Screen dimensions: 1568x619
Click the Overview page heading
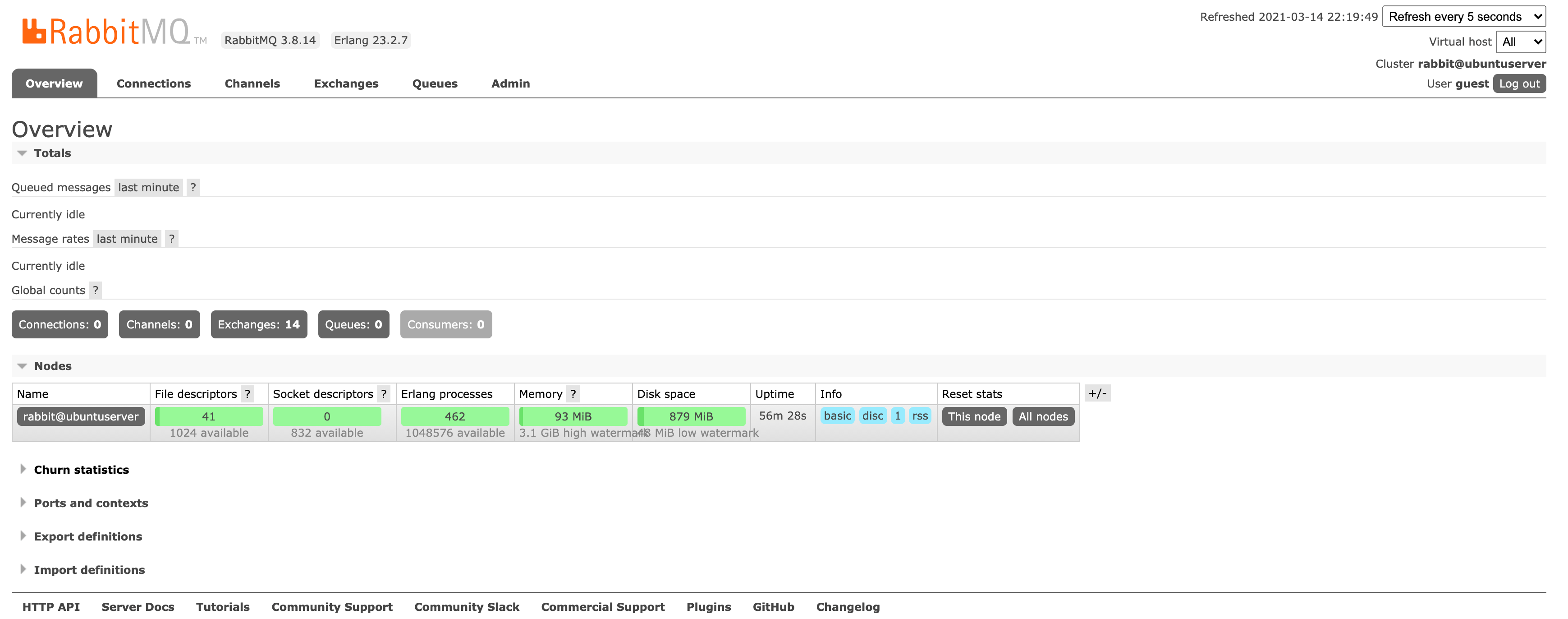click(x=62, y=129)
